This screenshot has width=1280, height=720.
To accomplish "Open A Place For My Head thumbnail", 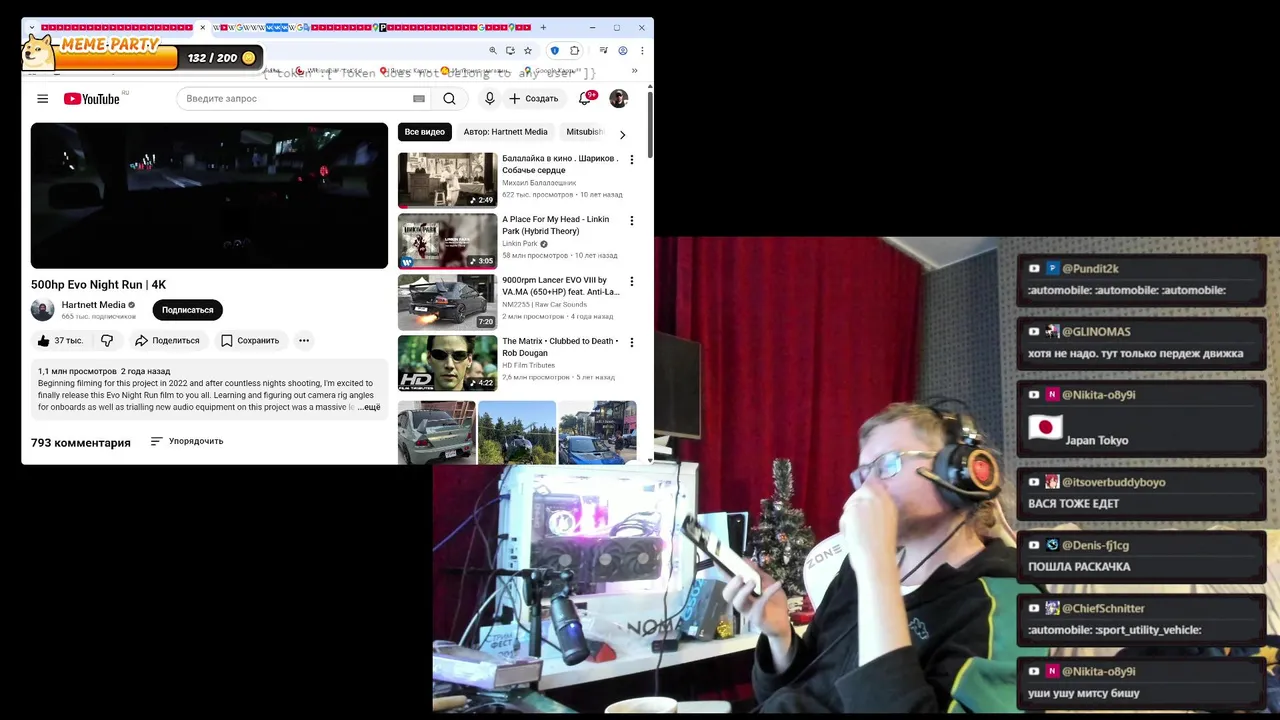I will point(447,241).
